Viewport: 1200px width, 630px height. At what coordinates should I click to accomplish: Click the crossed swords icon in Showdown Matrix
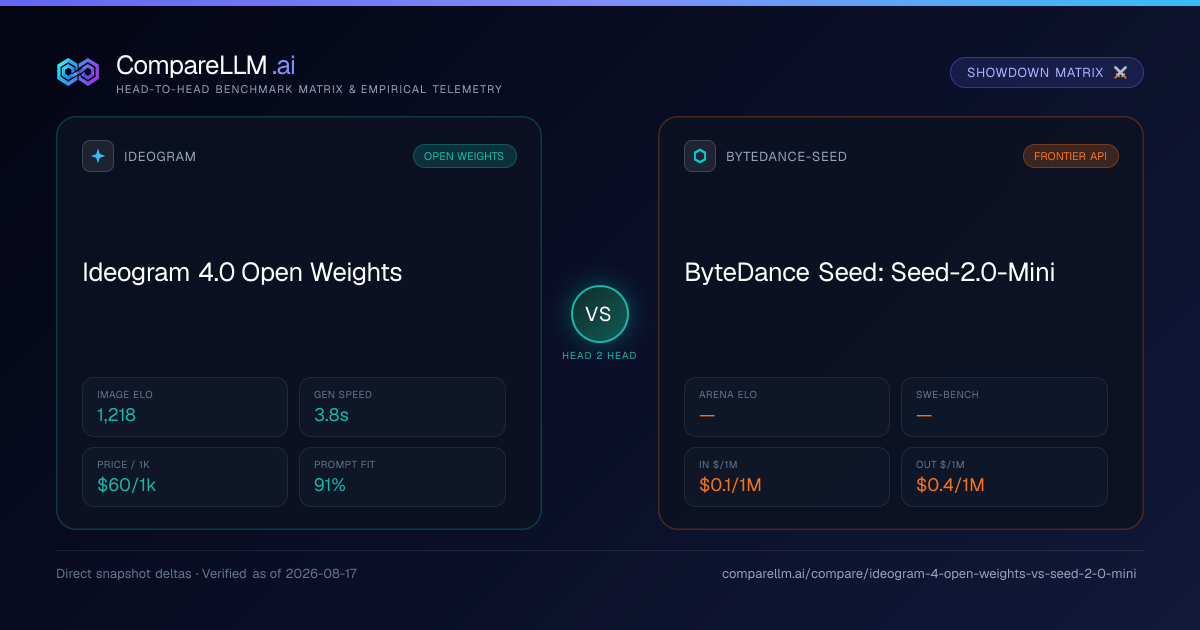tap(1120, 73)
